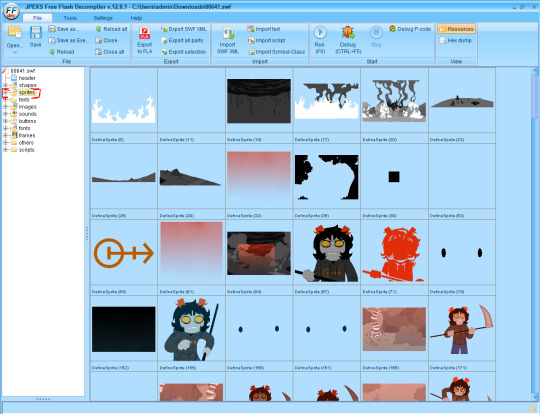
Task: Click the Export to FLA icon
Action: 144,33
